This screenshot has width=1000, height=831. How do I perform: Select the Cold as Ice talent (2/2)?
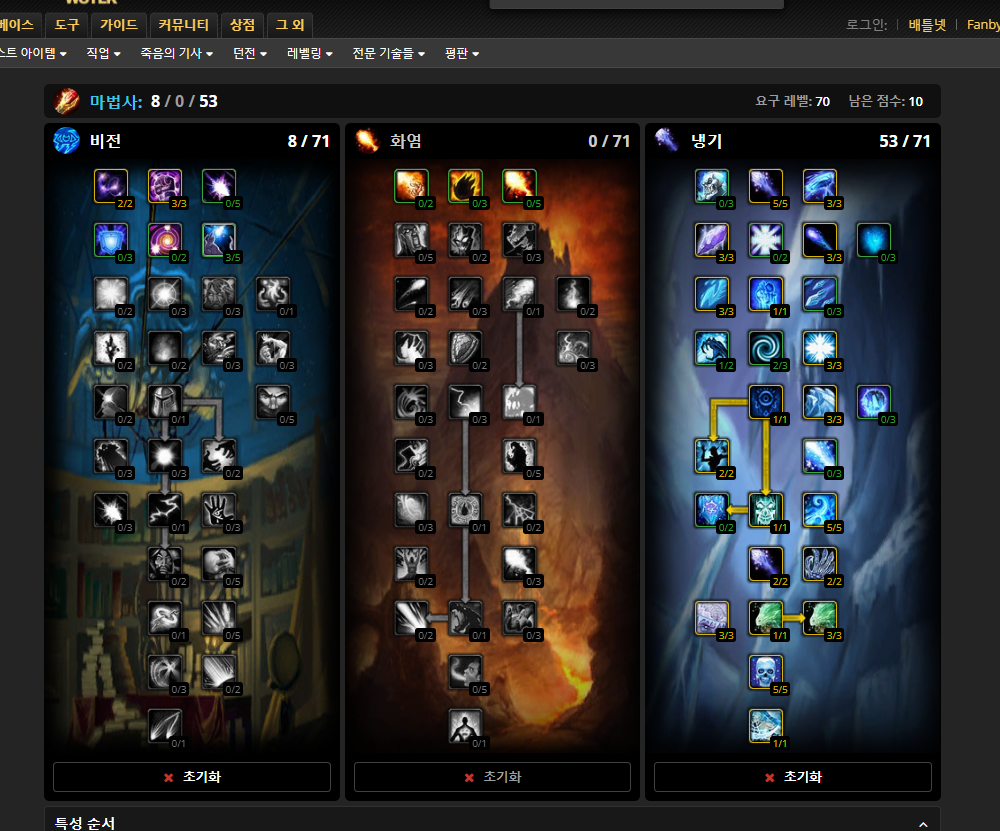[x=712, y=456]
